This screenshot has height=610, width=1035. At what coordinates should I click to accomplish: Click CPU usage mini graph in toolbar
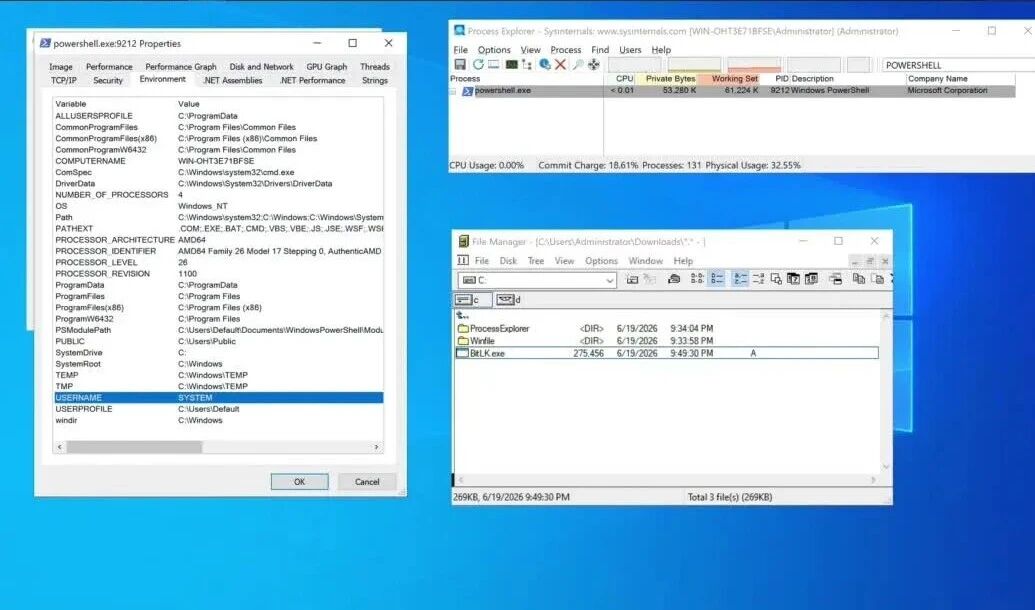(634, 65)
